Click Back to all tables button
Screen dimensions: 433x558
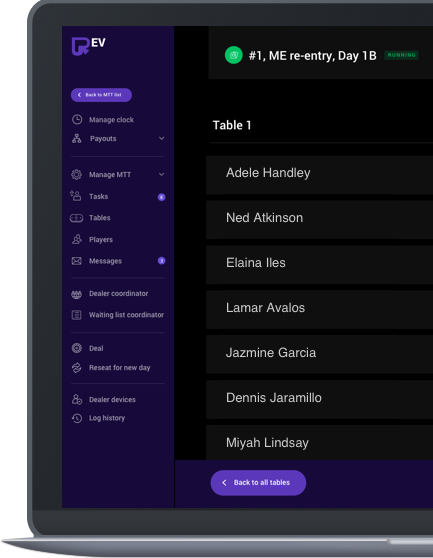click(x=258, y=483)
